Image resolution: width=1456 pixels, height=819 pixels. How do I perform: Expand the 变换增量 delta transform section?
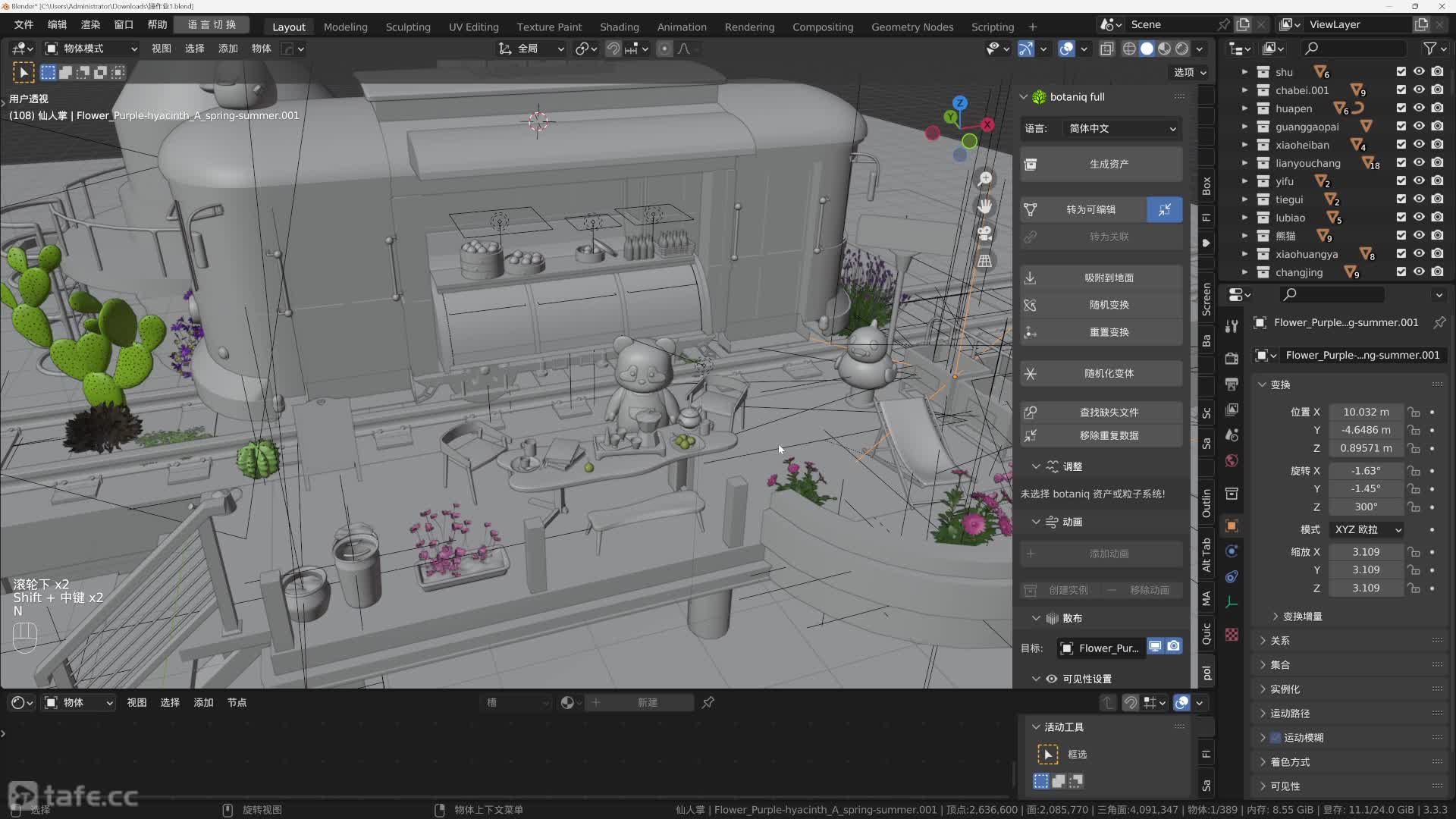(1301, 617)
